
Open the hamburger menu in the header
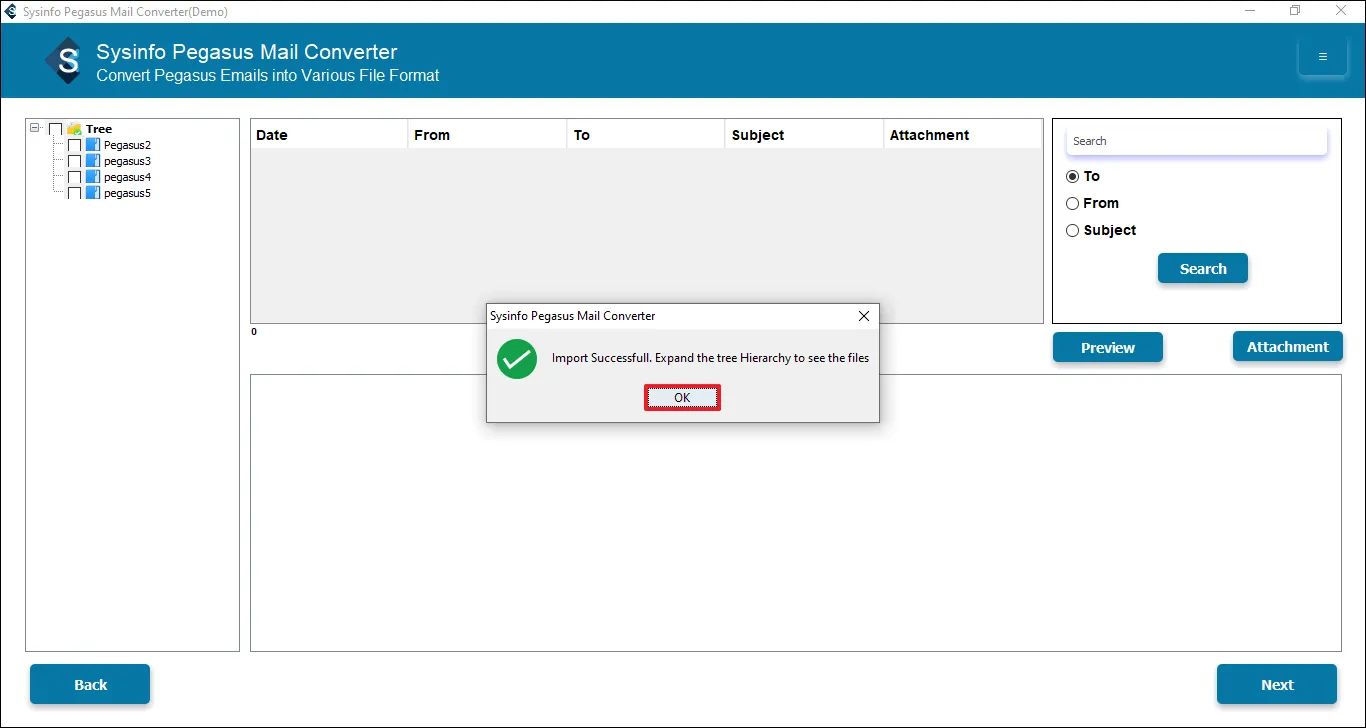(x=1322, y=57)
